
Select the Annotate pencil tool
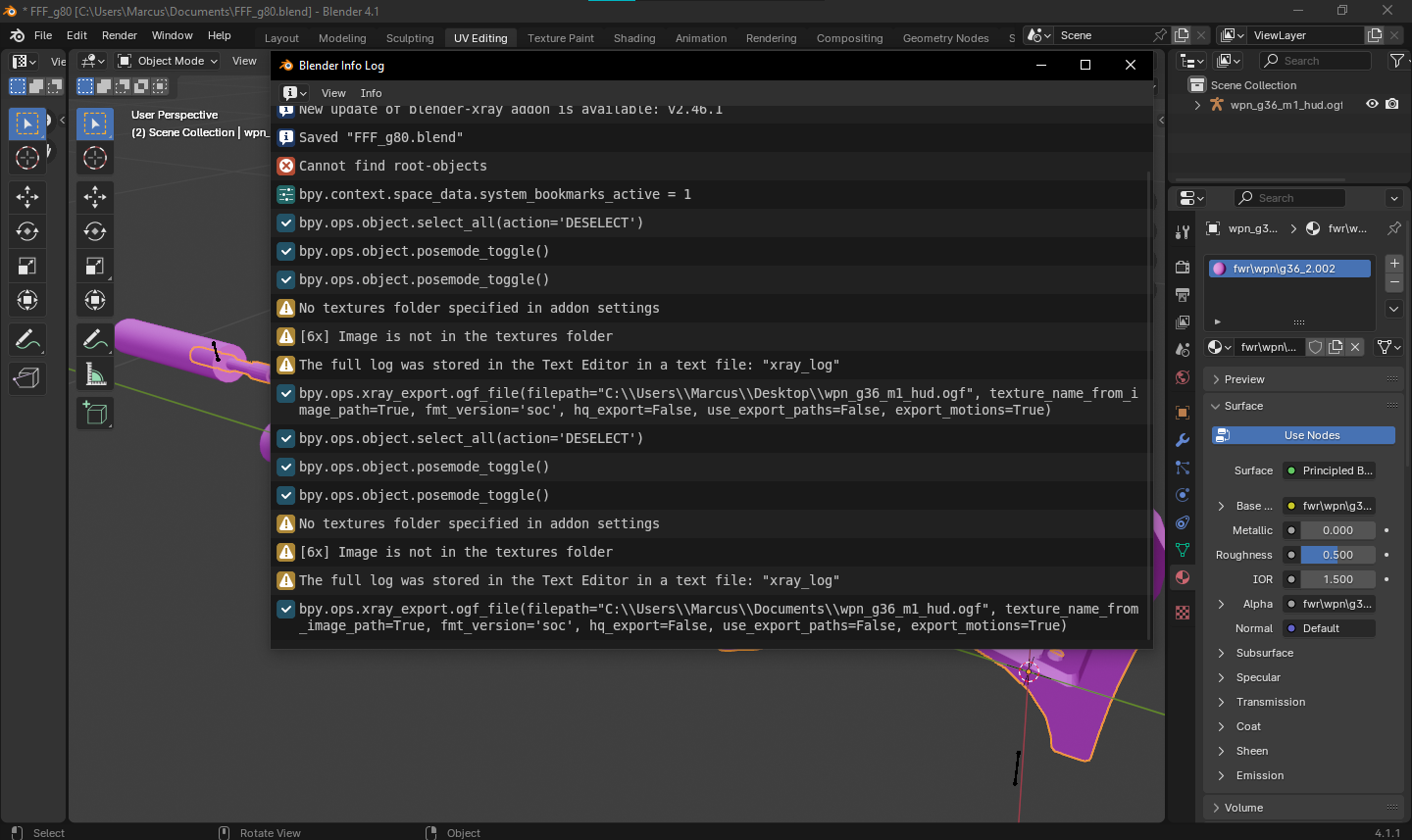(95, 340)
